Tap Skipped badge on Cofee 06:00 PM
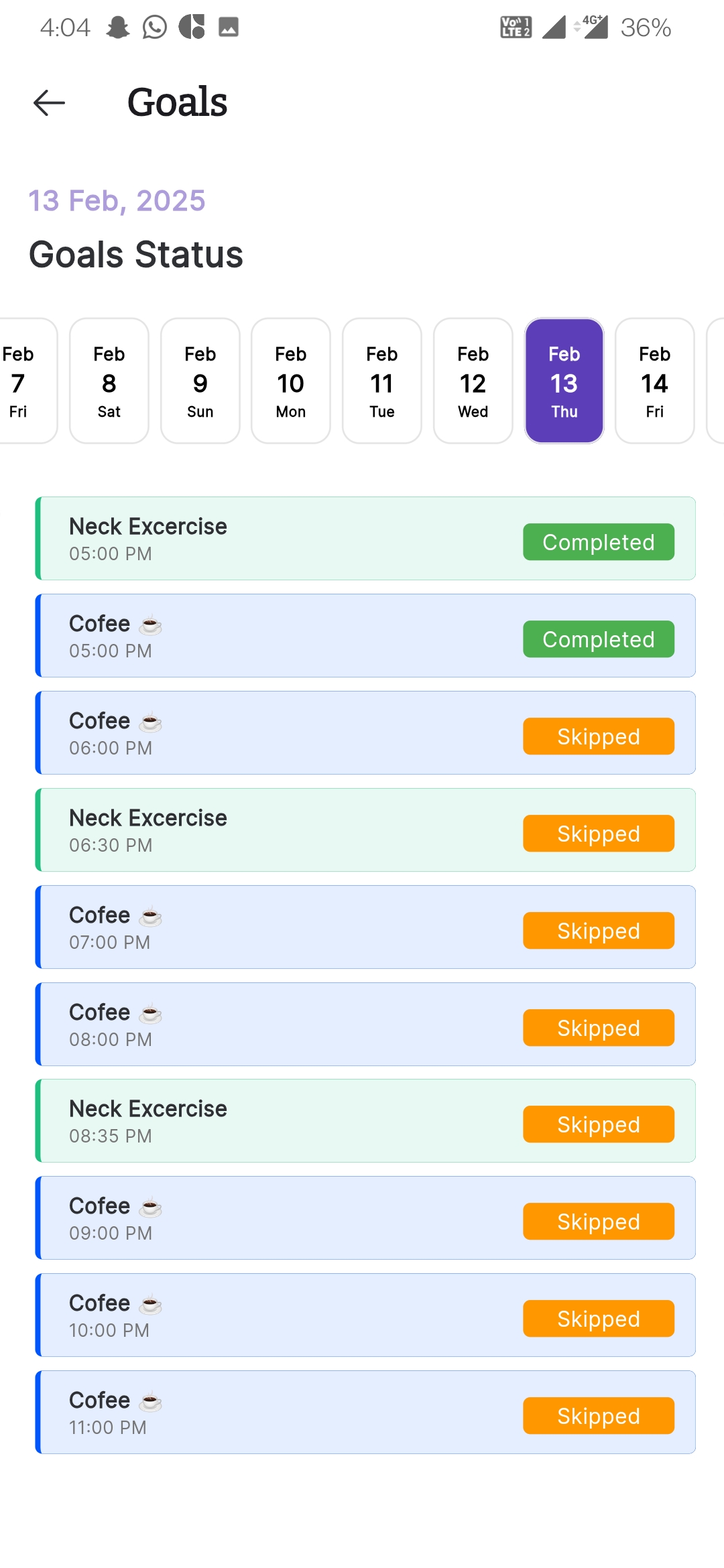The width and height of the screenshot is (724, 1568). pyautogui.click(x=599, y=736)
